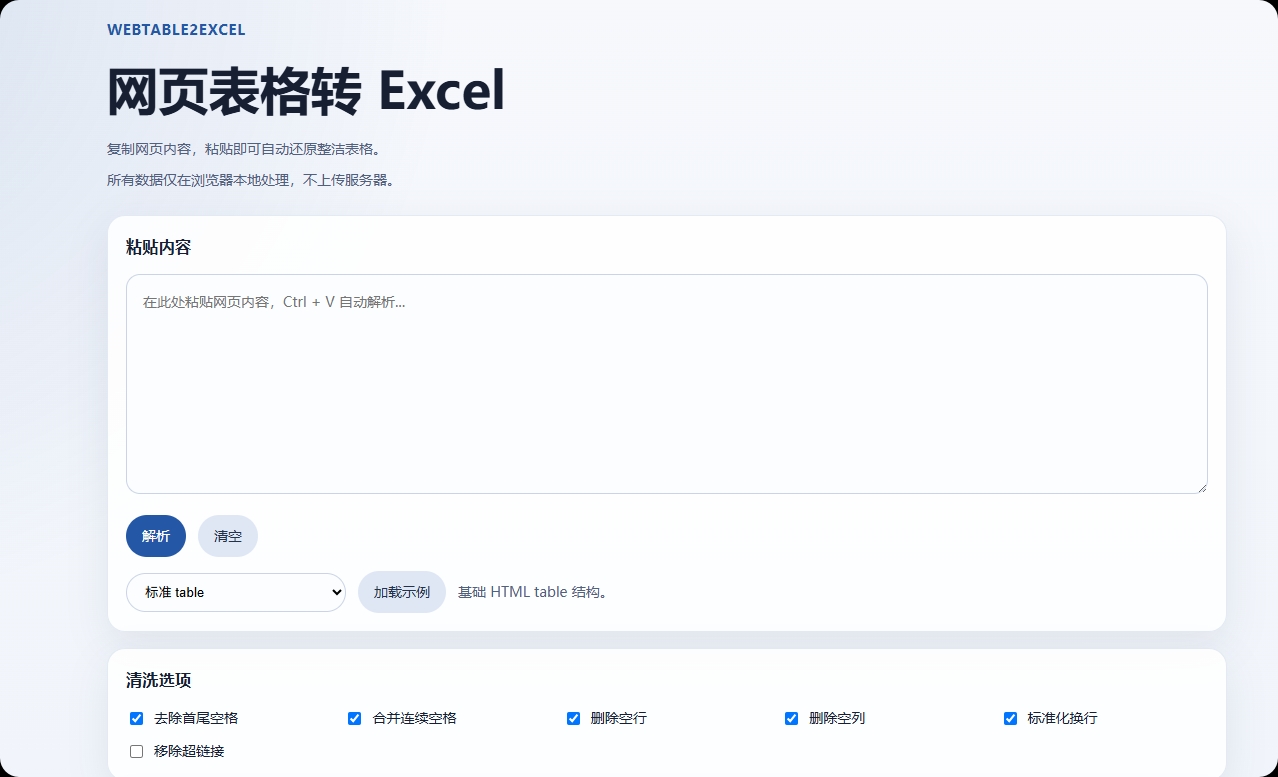
Task: Uncheck 去除首尾空格 checkbox
Action: (x=136, y=718)
